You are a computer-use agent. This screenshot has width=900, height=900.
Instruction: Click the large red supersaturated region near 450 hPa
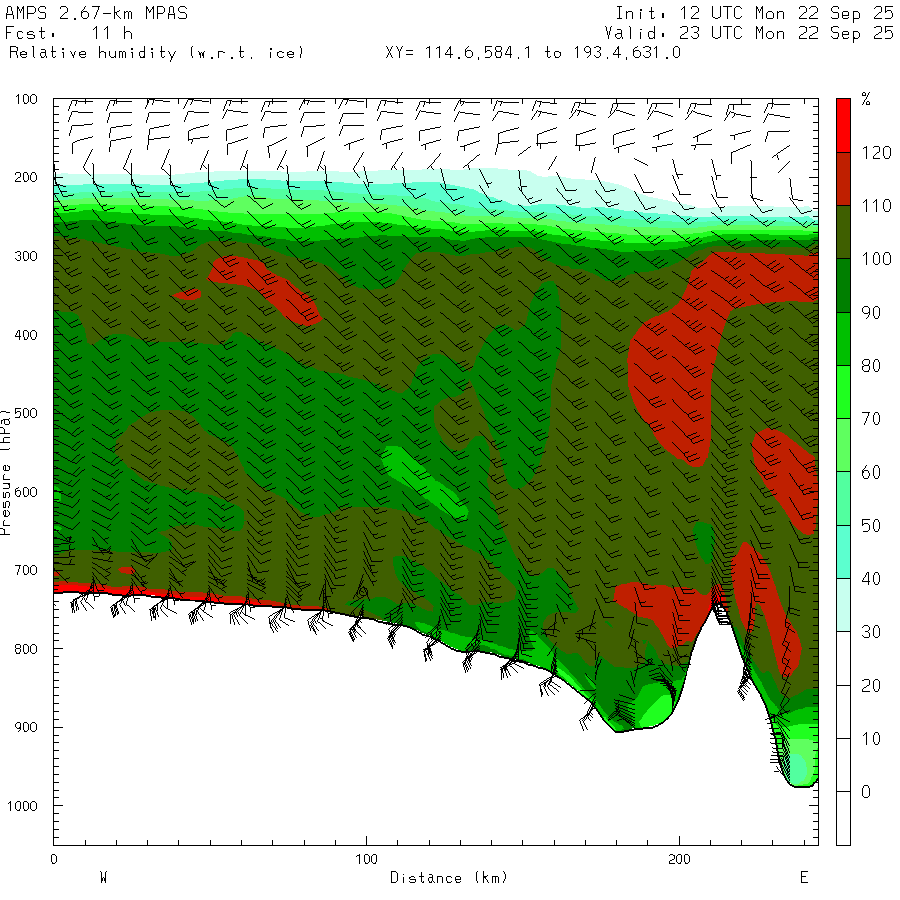pyautogui.click(x=674, y=367)
